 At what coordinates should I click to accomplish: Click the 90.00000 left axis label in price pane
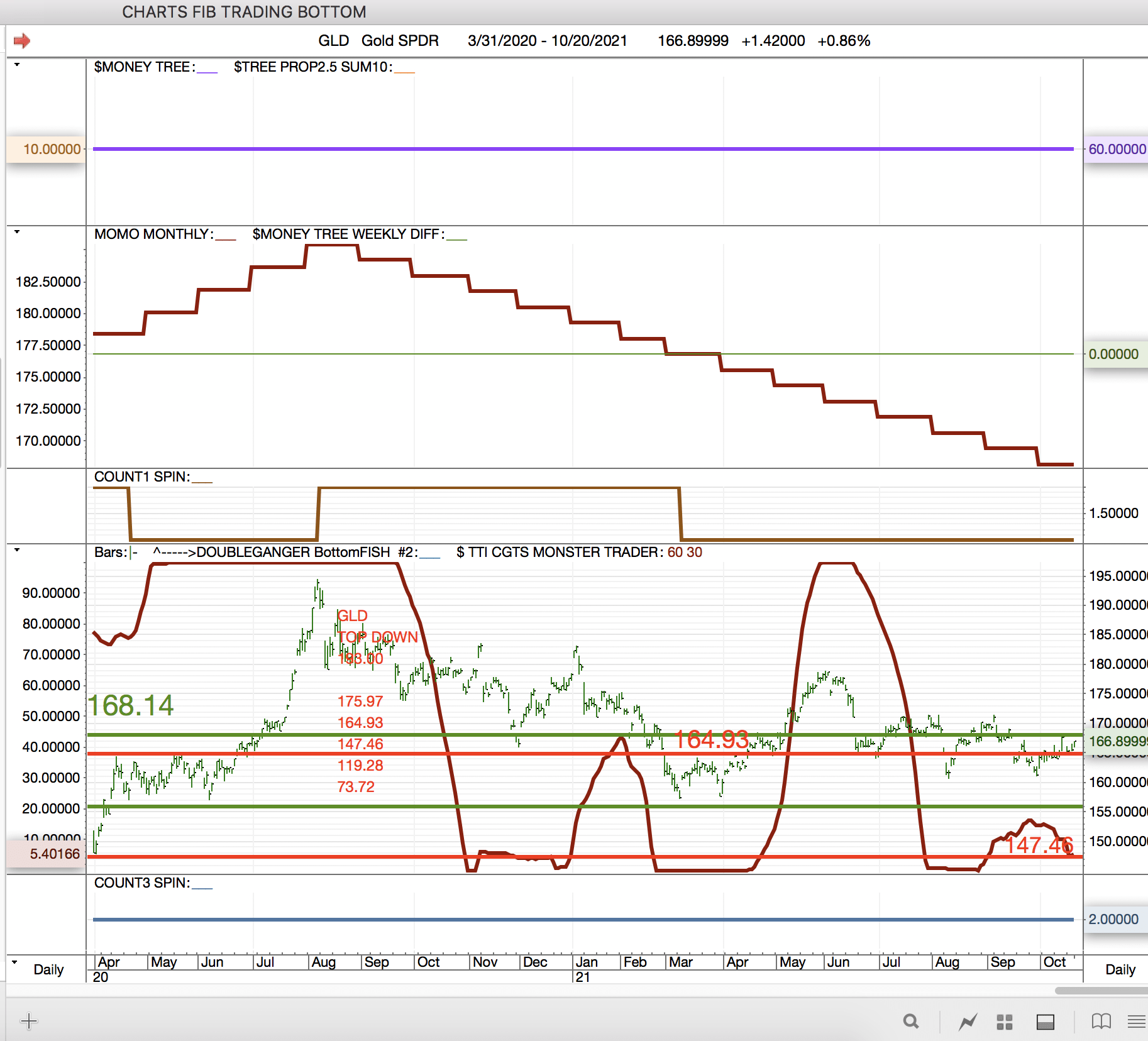52,593
